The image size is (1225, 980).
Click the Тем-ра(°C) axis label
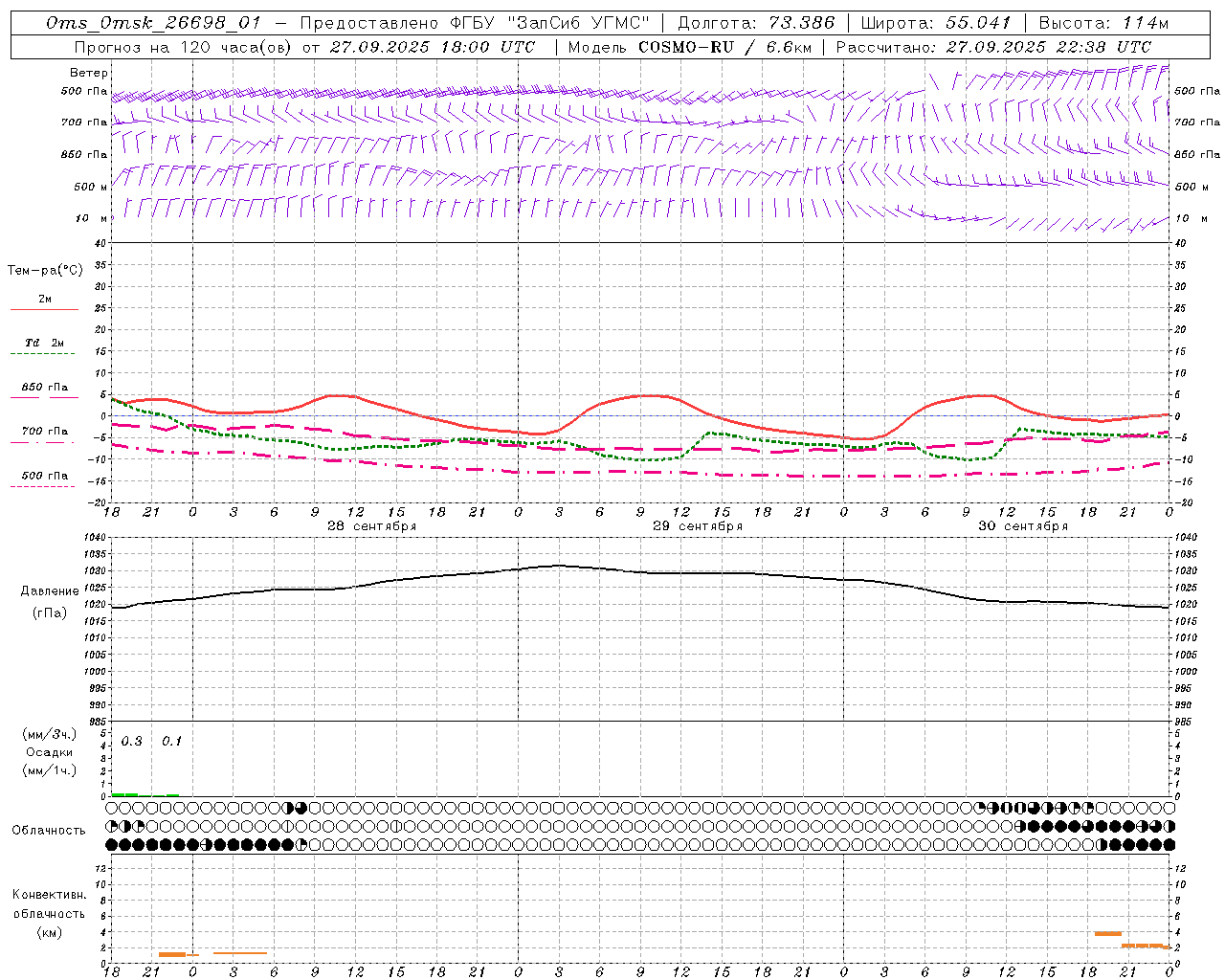[45, 271]
